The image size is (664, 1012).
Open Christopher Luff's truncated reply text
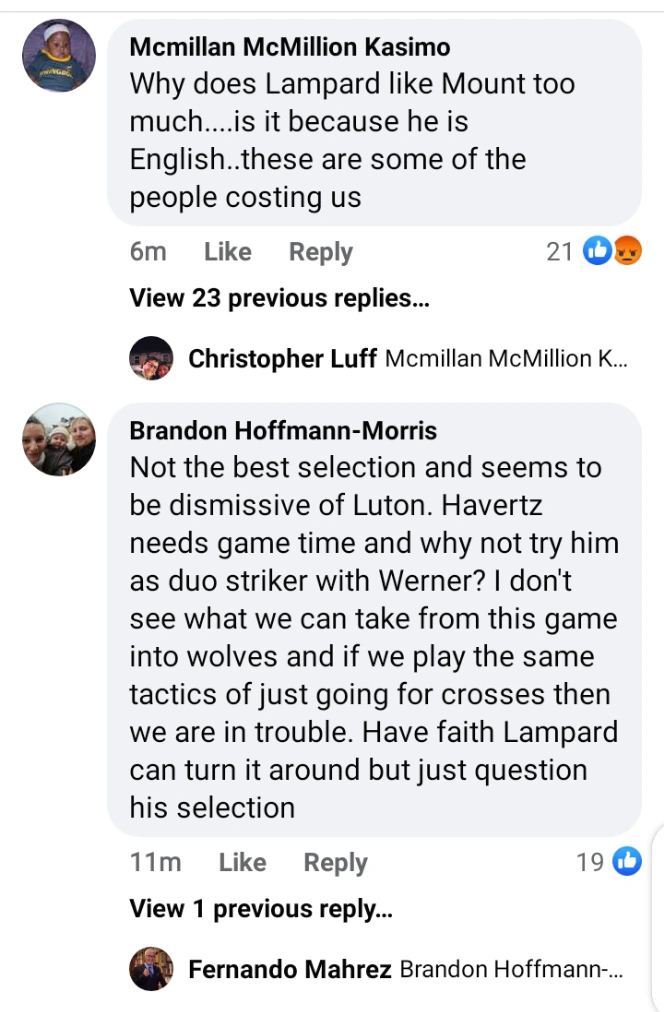[x=506, y=358]
